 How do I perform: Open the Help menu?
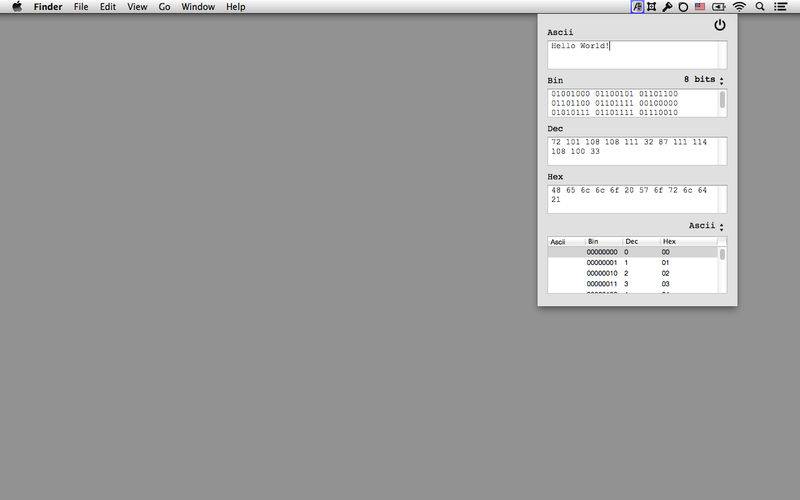click(x=236, y=7)
